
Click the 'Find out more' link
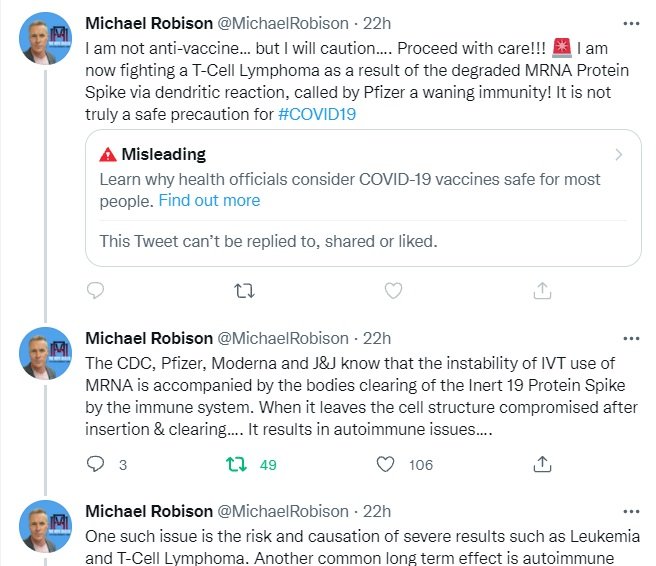point(209,200)
